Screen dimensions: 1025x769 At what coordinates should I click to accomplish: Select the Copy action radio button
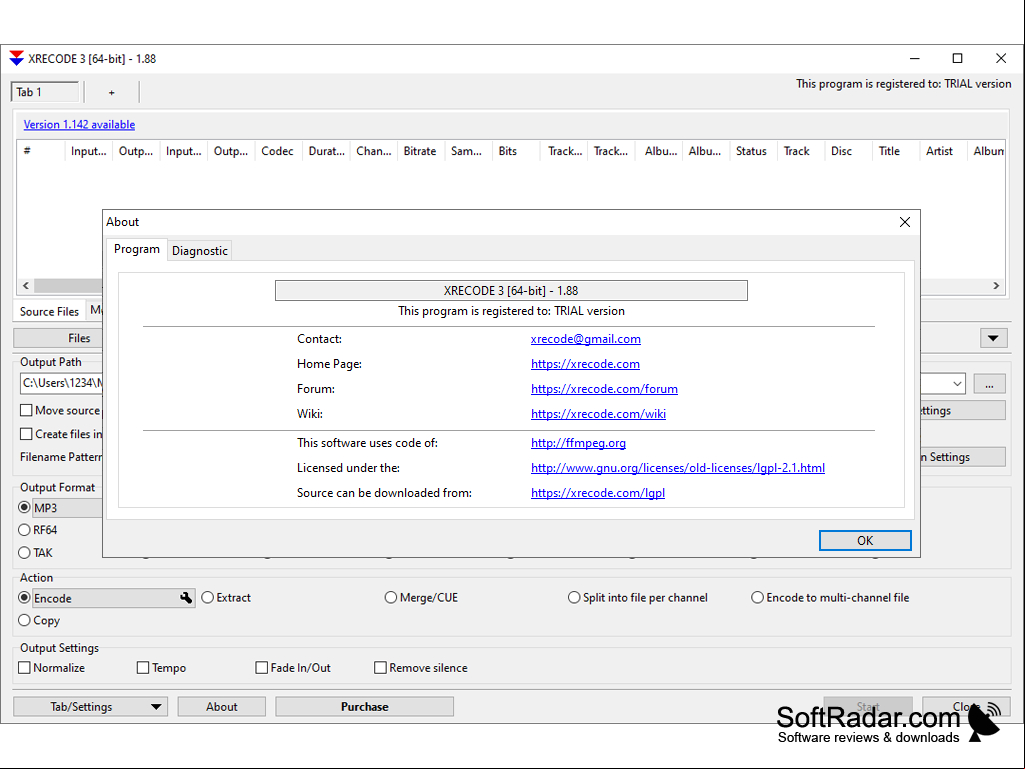click(24, 620)
